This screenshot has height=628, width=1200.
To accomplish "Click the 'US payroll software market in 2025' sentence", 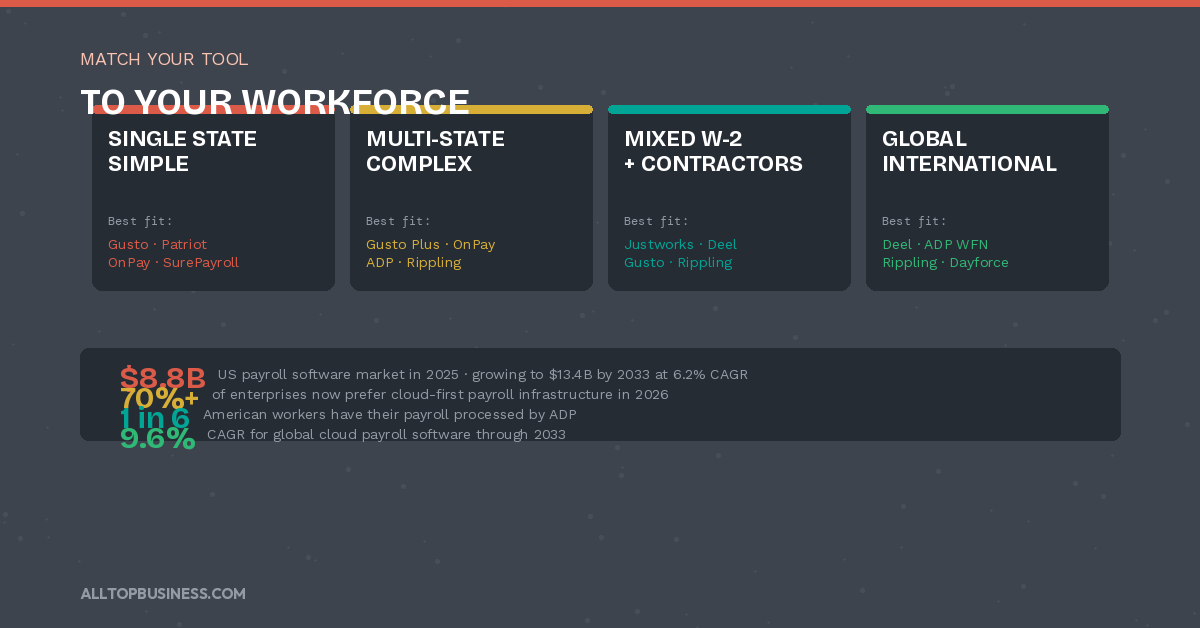I will pos(482,374).
